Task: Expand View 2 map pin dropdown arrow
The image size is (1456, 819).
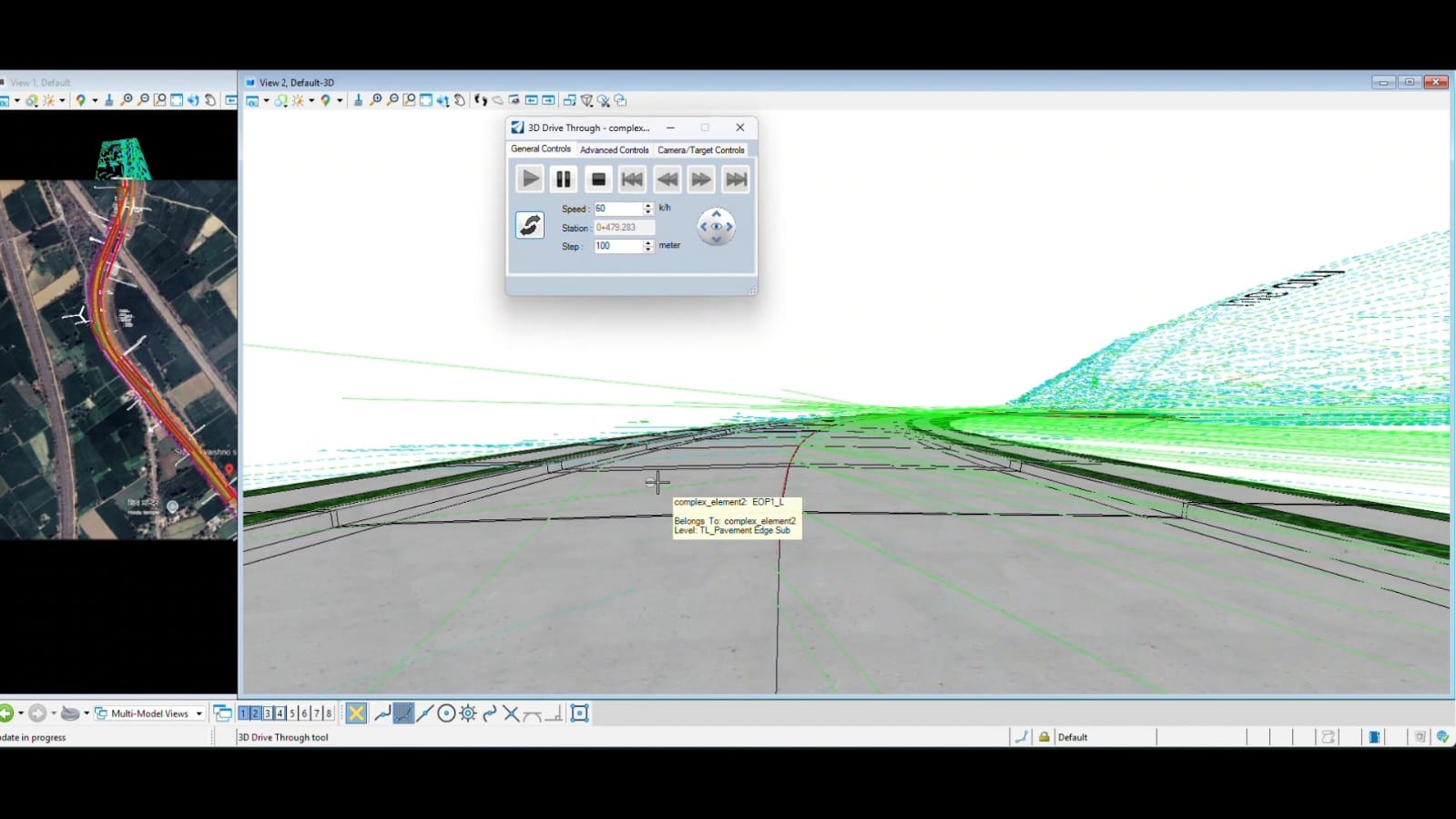Action: point(340,101)
